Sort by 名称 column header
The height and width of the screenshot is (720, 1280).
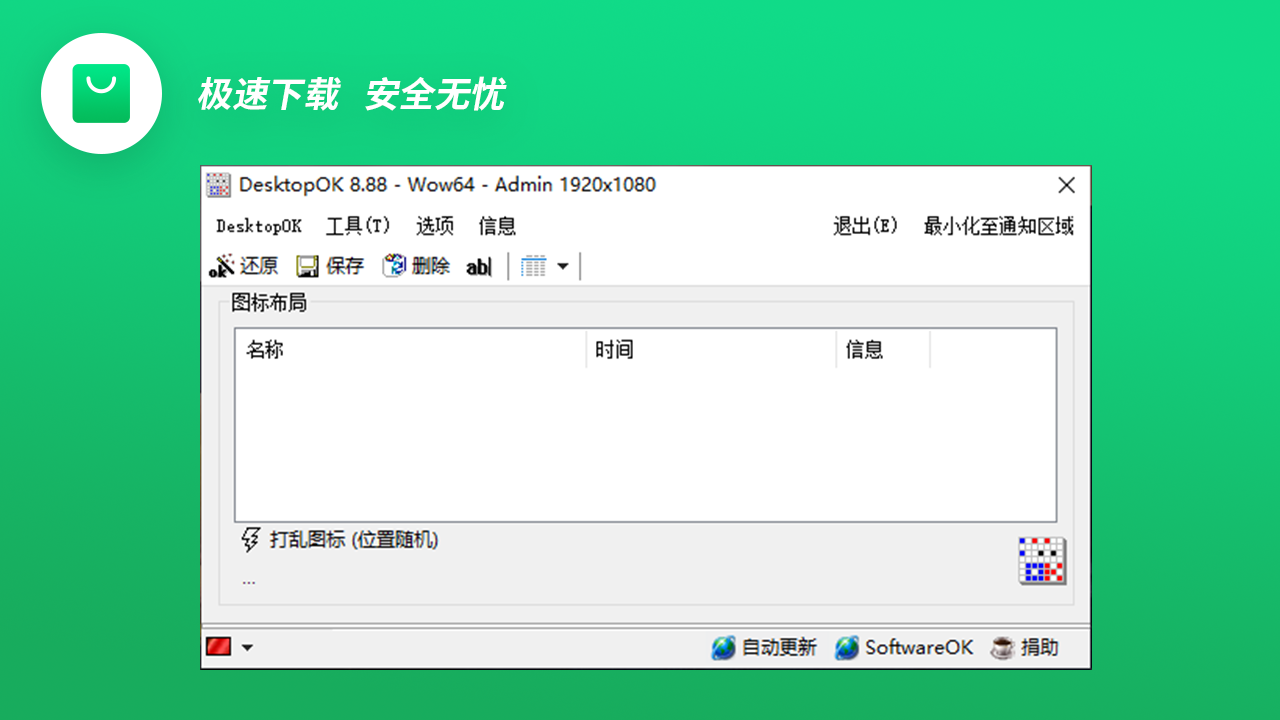[x=410, y=350]
